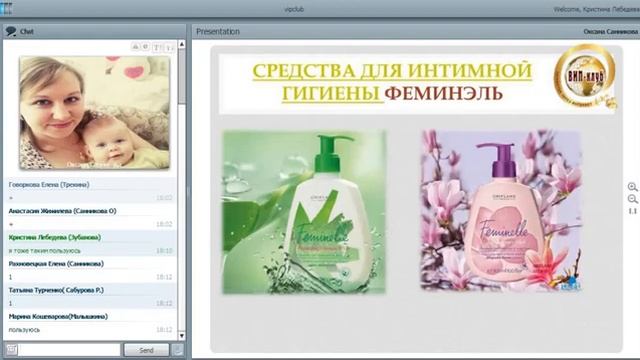Click the 'Chat' panel title text

point(27,31)
